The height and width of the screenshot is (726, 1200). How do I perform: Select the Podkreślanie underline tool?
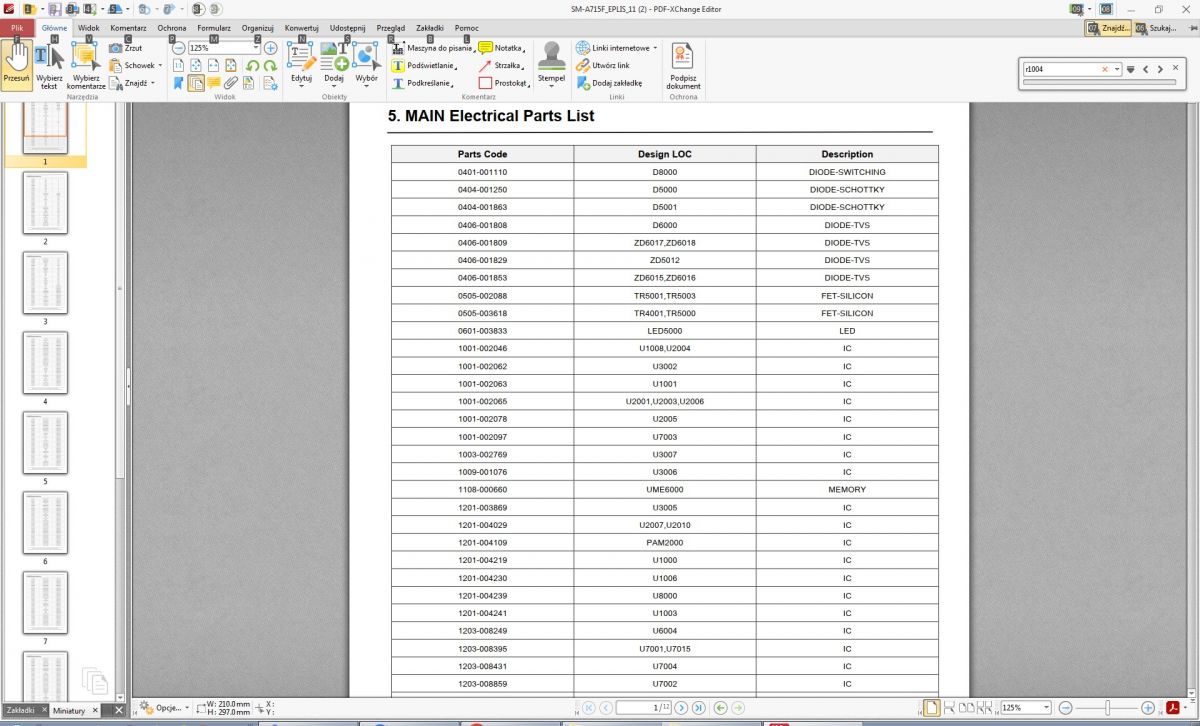(x=423, y=83)
